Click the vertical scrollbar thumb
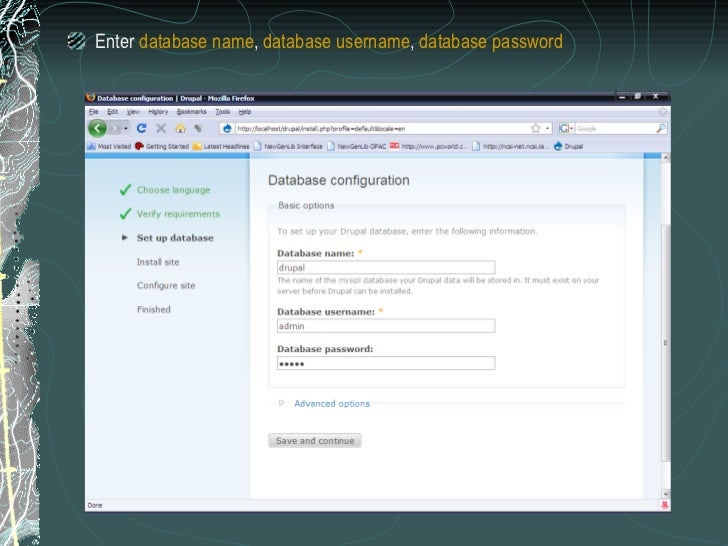 point(665,343)
